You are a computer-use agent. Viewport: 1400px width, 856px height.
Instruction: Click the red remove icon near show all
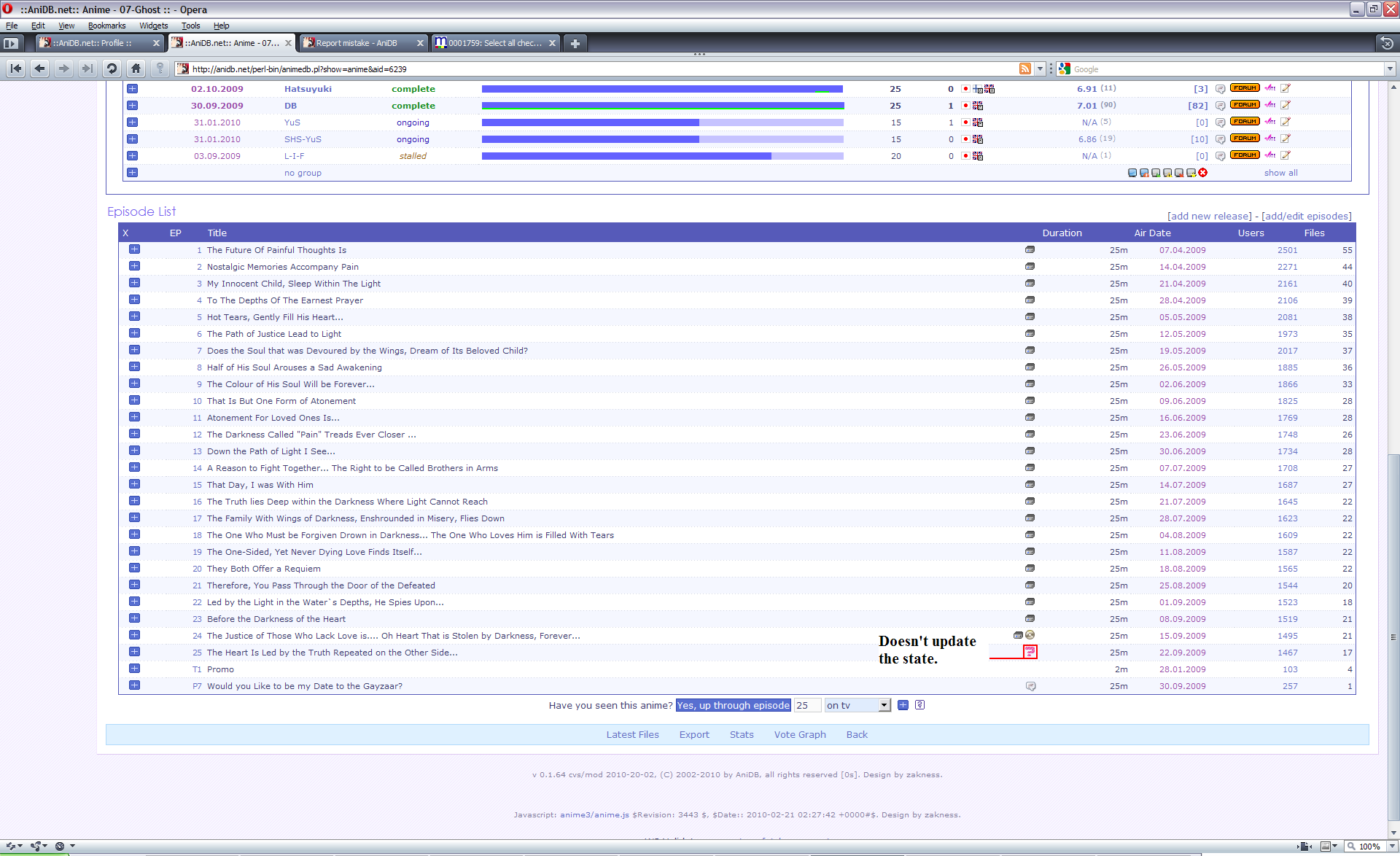click(x=1203, y=173)
